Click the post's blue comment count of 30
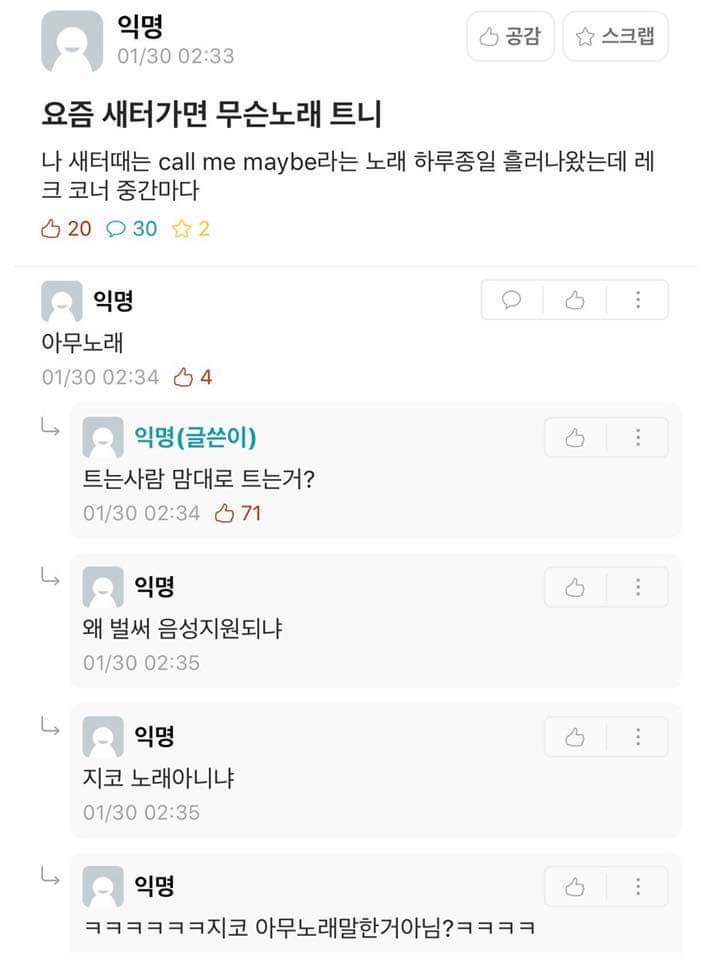 132,229
